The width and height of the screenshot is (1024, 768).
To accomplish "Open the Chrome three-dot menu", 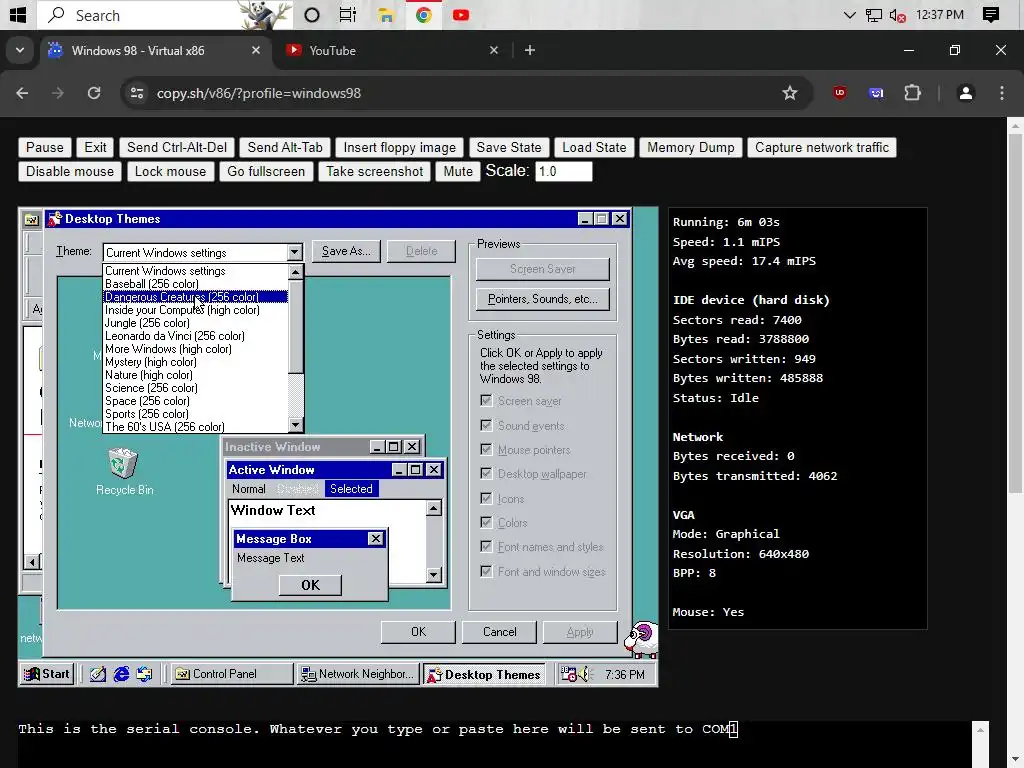I will 1002,93.
